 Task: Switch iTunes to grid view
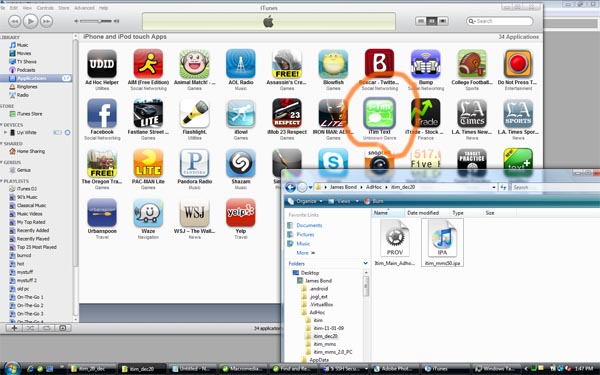coord(432,21)
